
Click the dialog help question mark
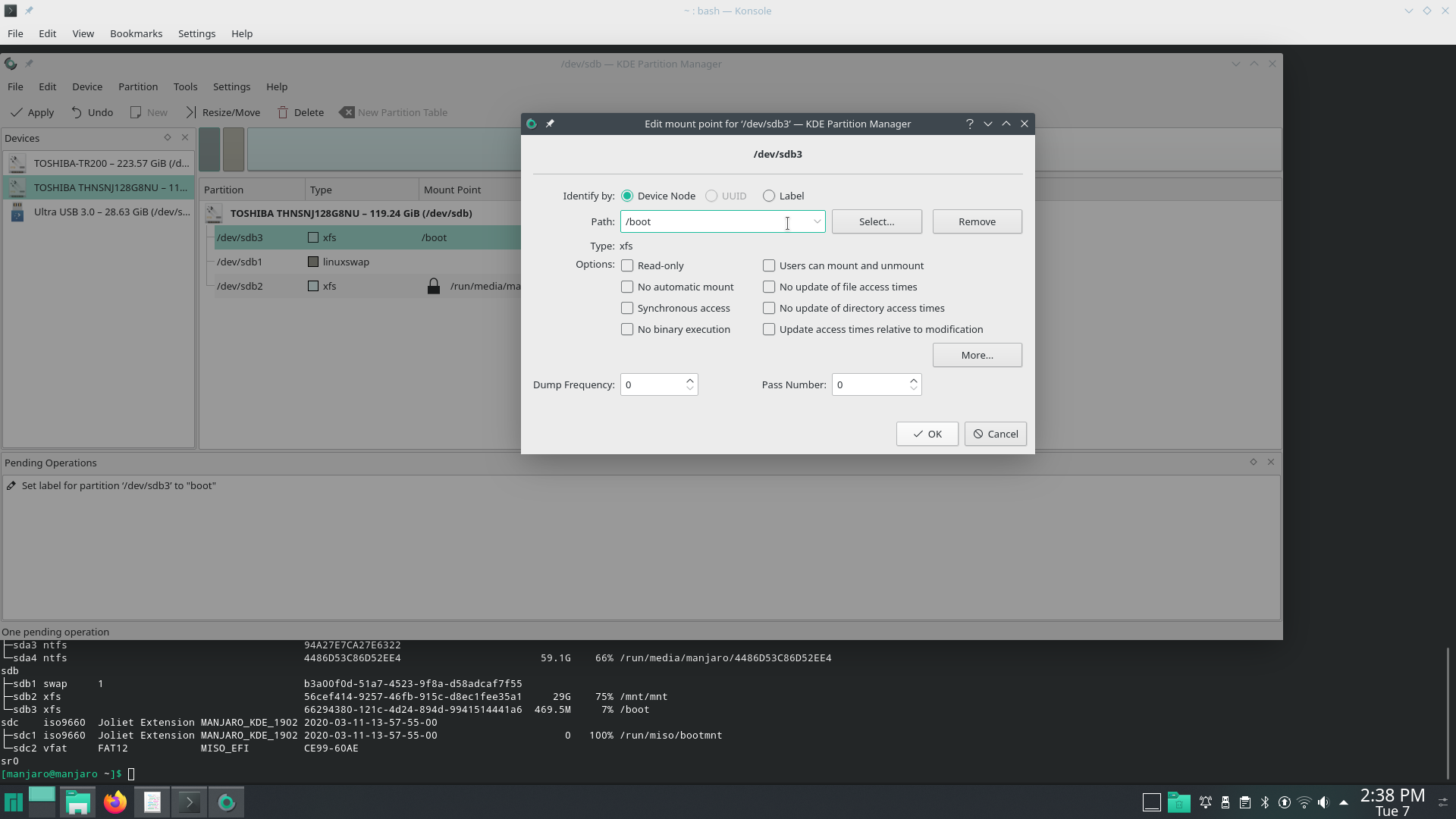tap(969, 124)
